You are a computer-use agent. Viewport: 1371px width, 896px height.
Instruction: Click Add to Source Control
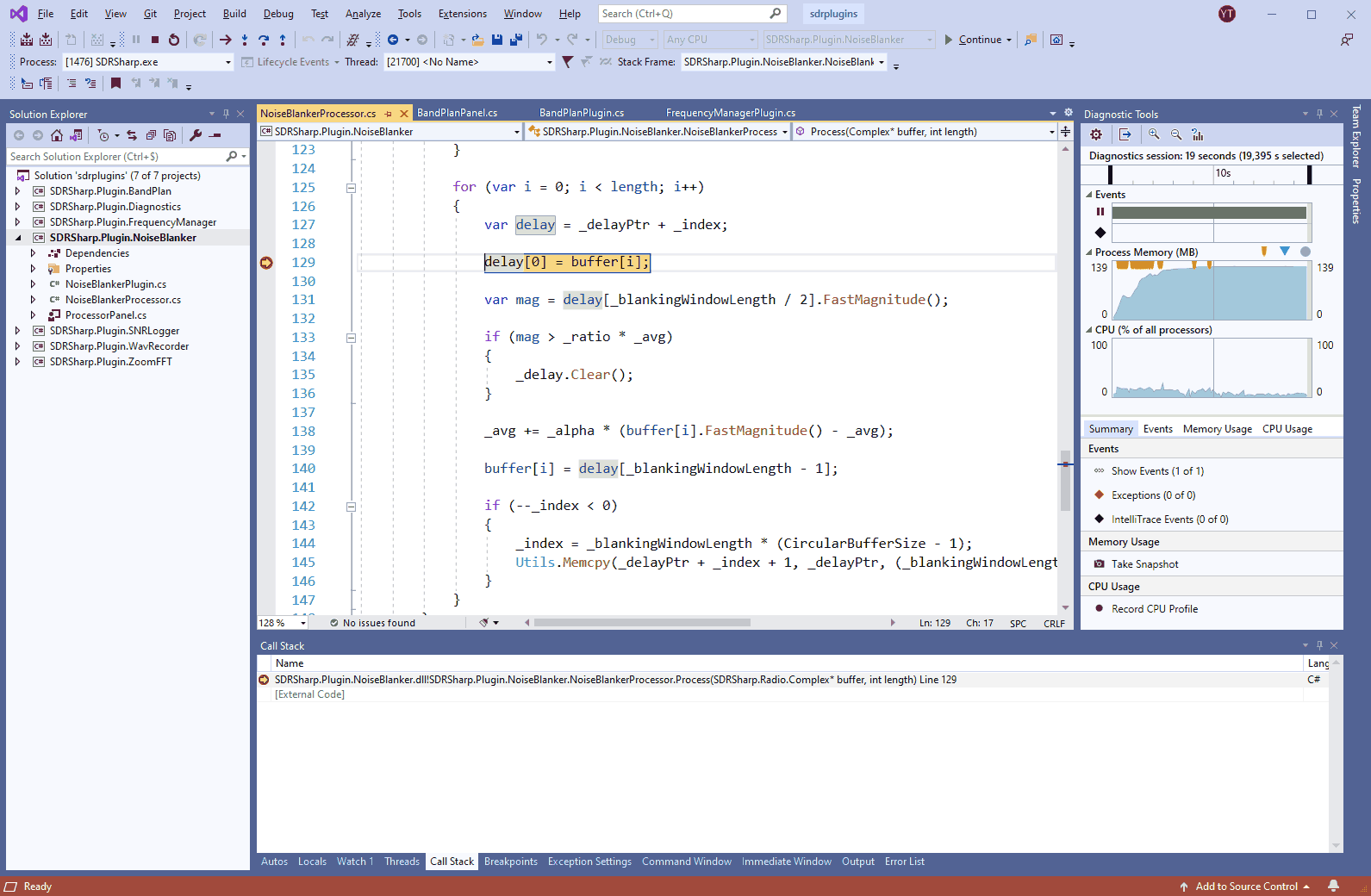tap(1246, 886)
